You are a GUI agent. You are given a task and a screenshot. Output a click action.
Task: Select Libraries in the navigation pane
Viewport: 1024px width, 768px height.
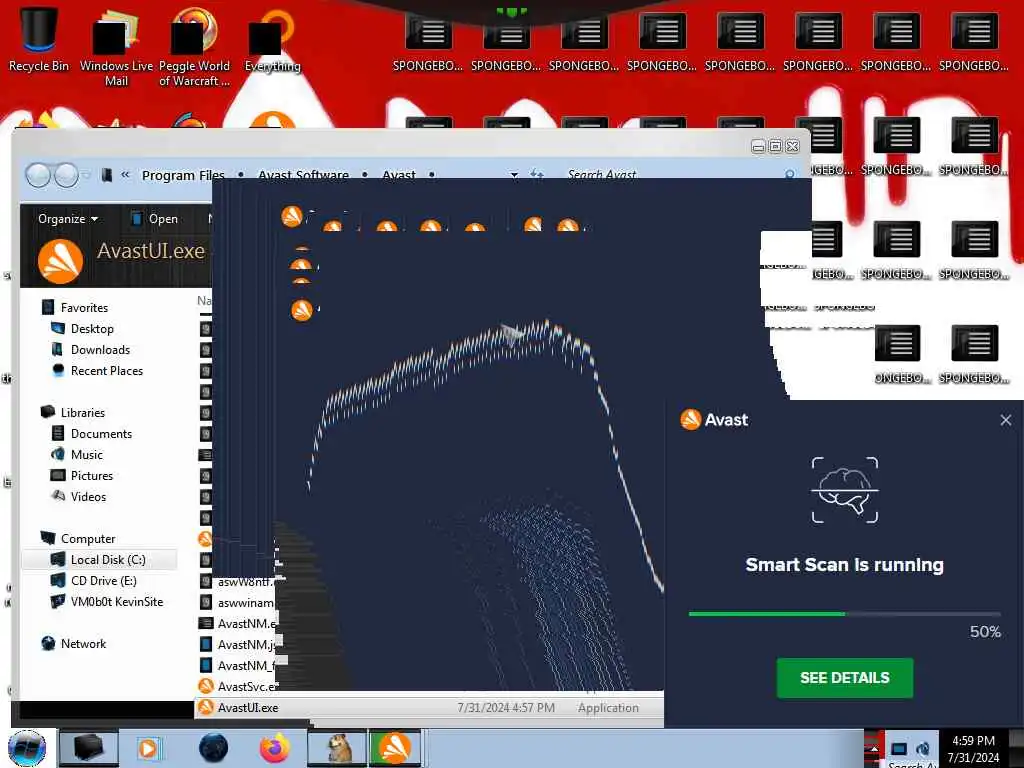coord(82,412)
